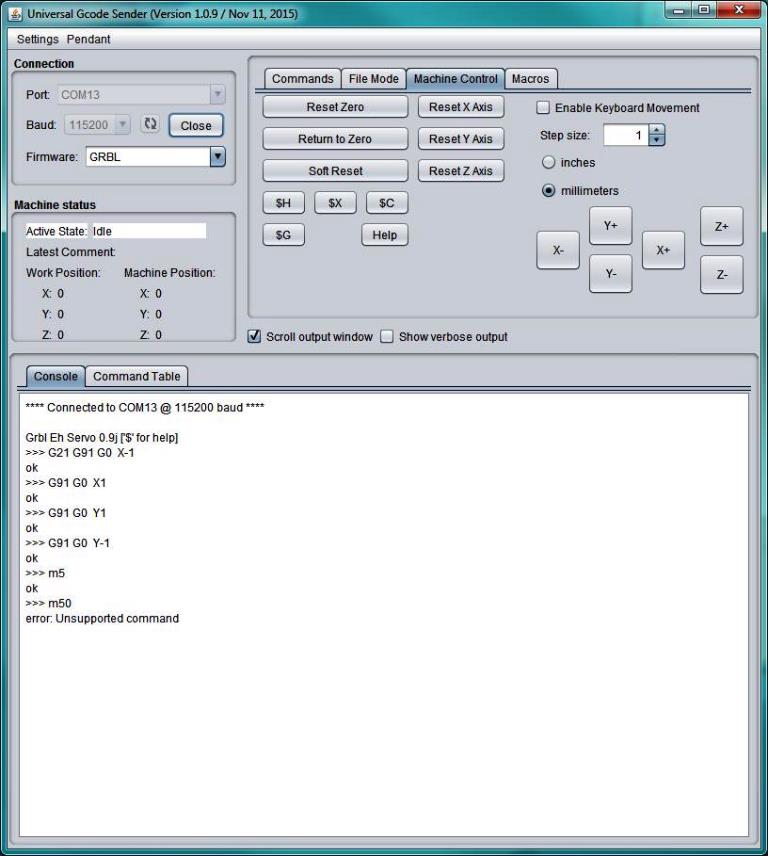Click the Step size input field

pyautogui.click(x=626, y=135)
